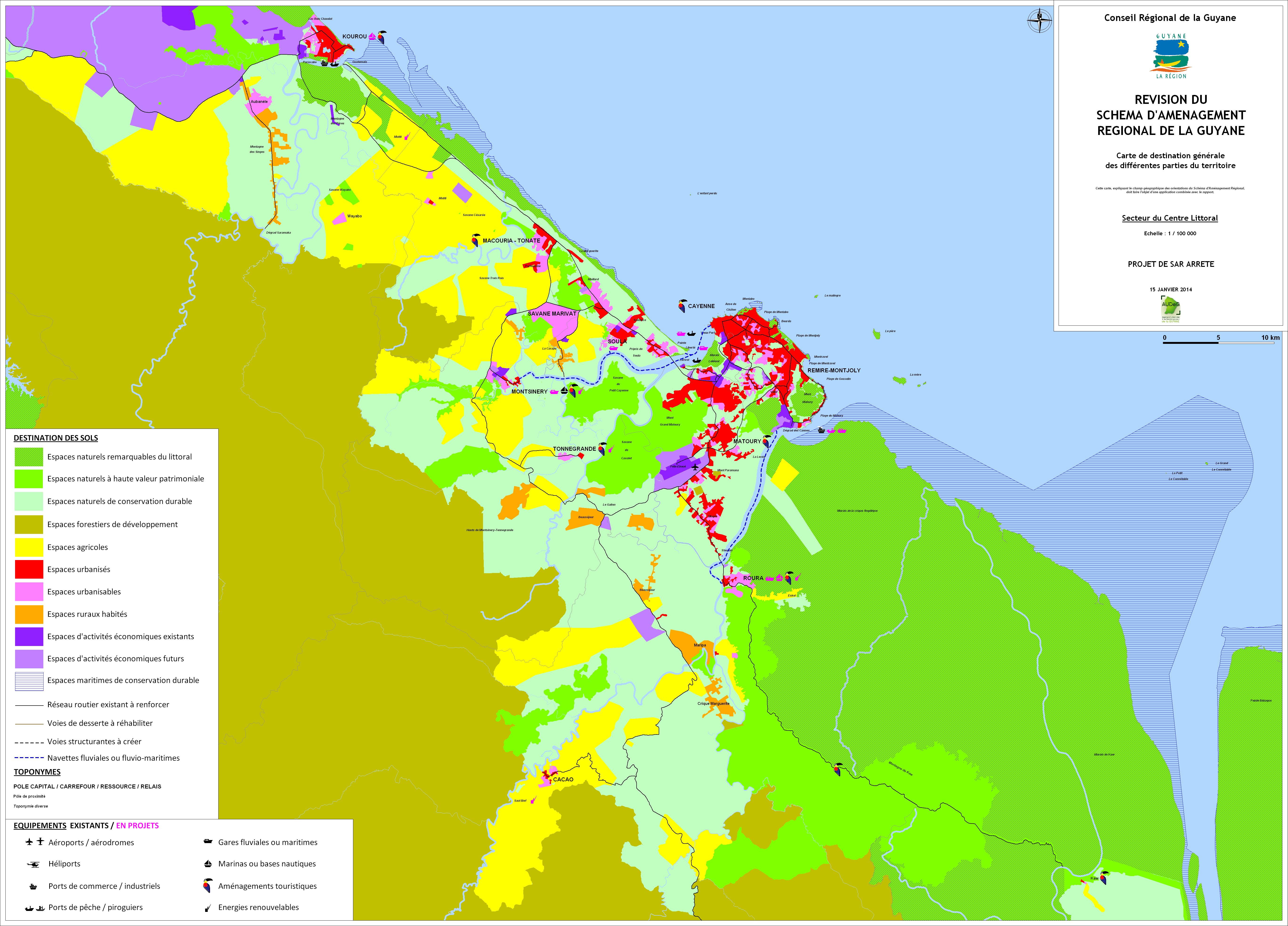Click the toucan icon near Kaw village

tap(1104, 877)
